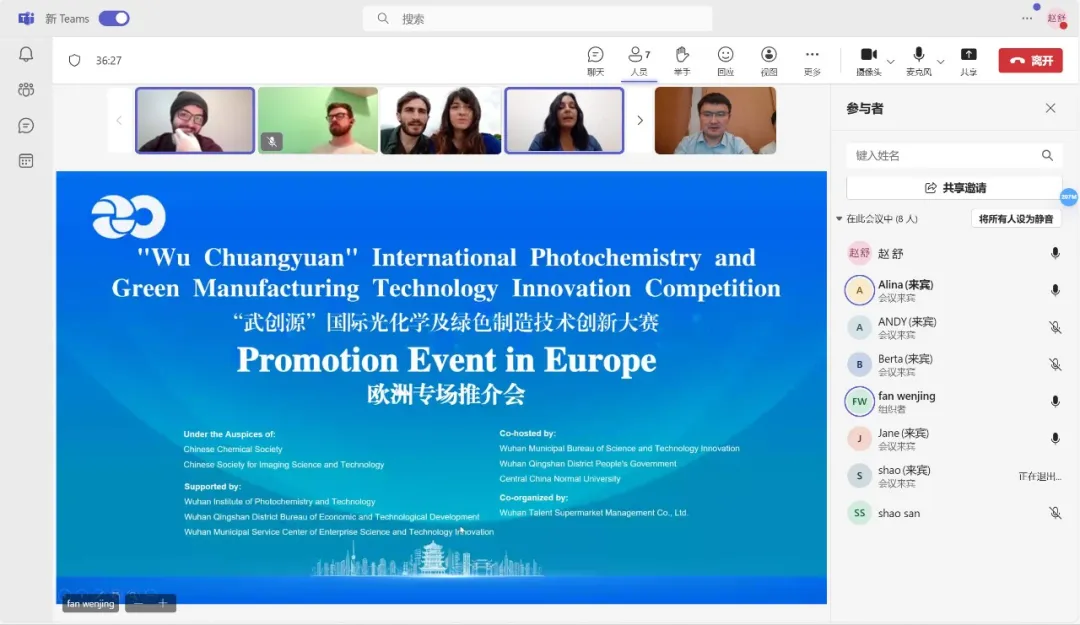
Task: Select the two-person video thumbnail
Action: tap(441, 121)
